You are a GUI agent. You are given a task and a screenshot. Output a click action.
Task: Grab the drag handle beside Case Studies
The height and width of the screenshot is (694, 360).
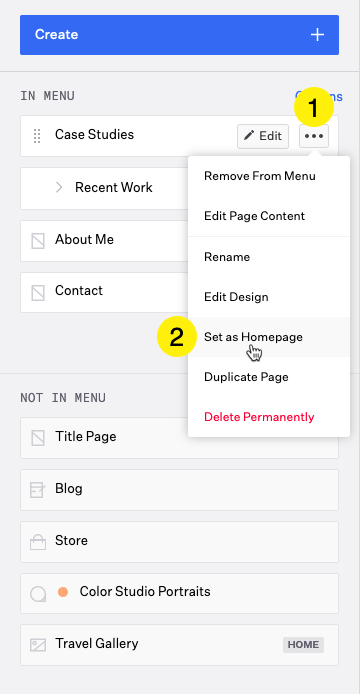tap(37, 136)
